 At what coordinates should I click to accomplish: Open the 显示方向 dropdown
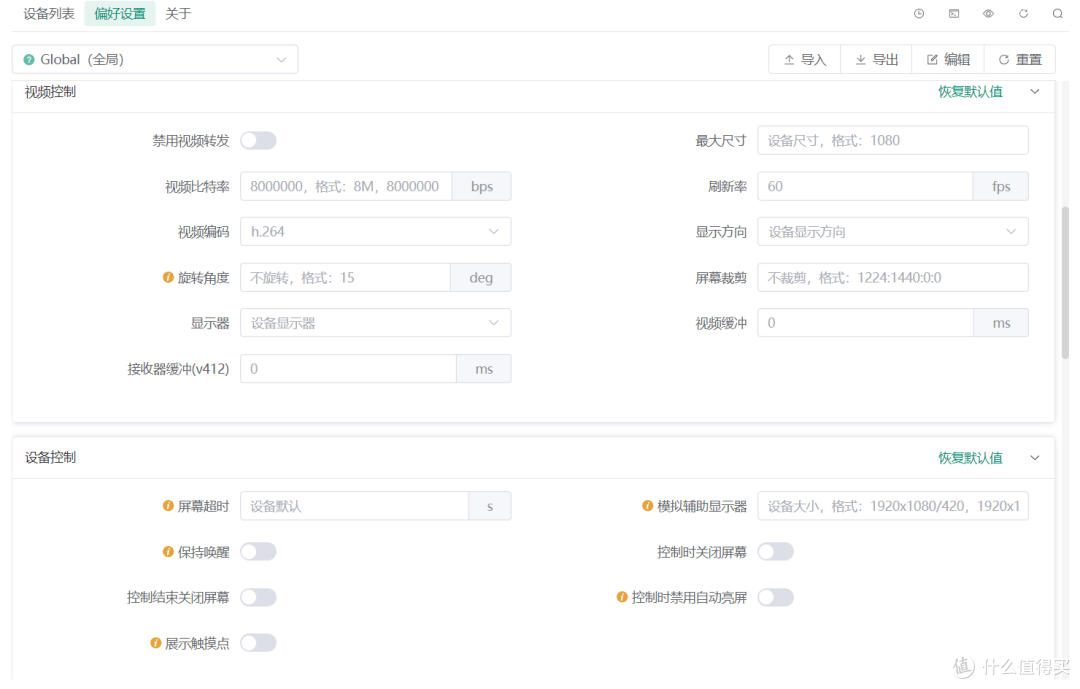[x=892, y=231]
